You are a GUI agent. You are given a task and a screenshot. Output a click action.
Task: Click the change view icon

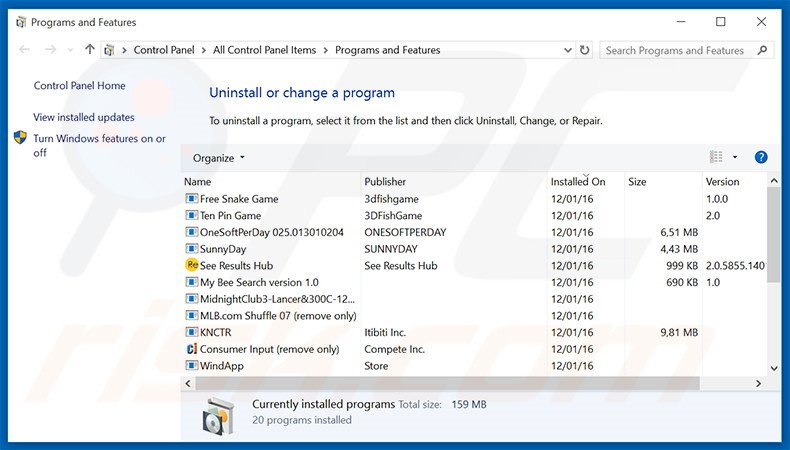[x=716, y=157]
